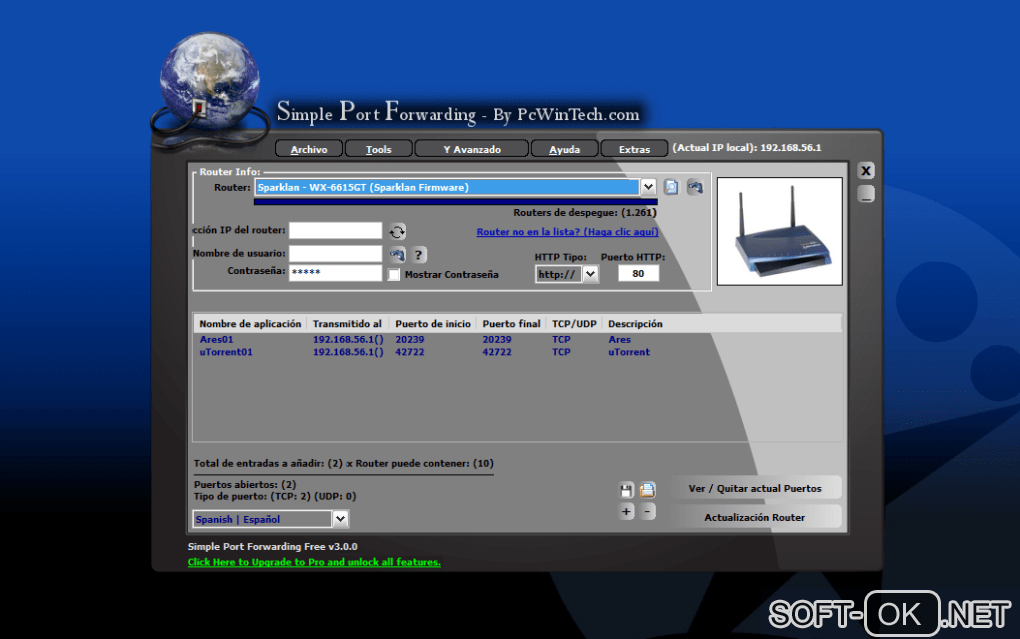Follow 'Router no en la lista?' link
Viewport: 1020px width, 639px height.
click(567, 232)
